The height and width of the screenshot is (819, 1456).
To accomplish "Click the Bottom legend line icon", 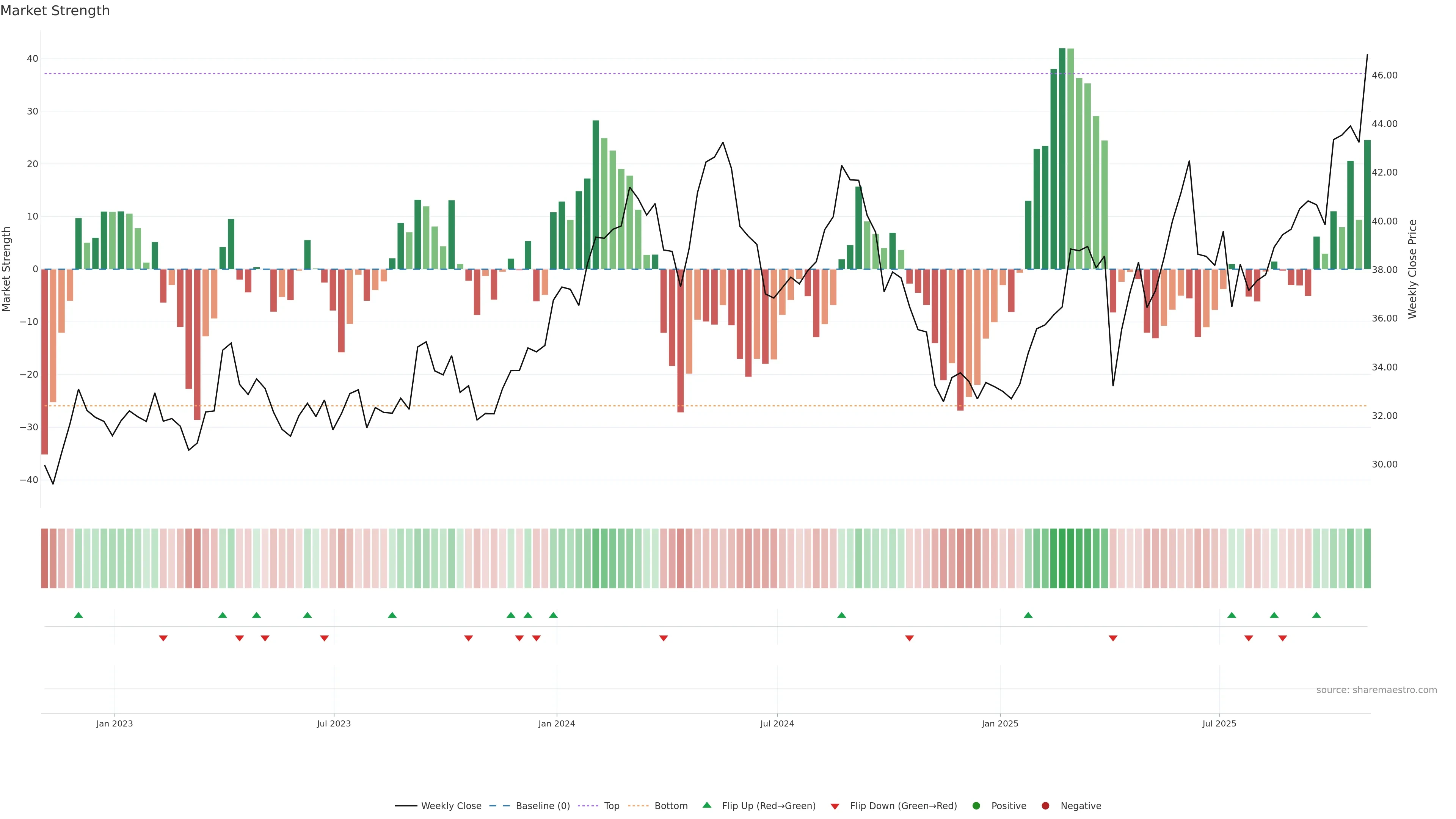I will coord(638,805).
